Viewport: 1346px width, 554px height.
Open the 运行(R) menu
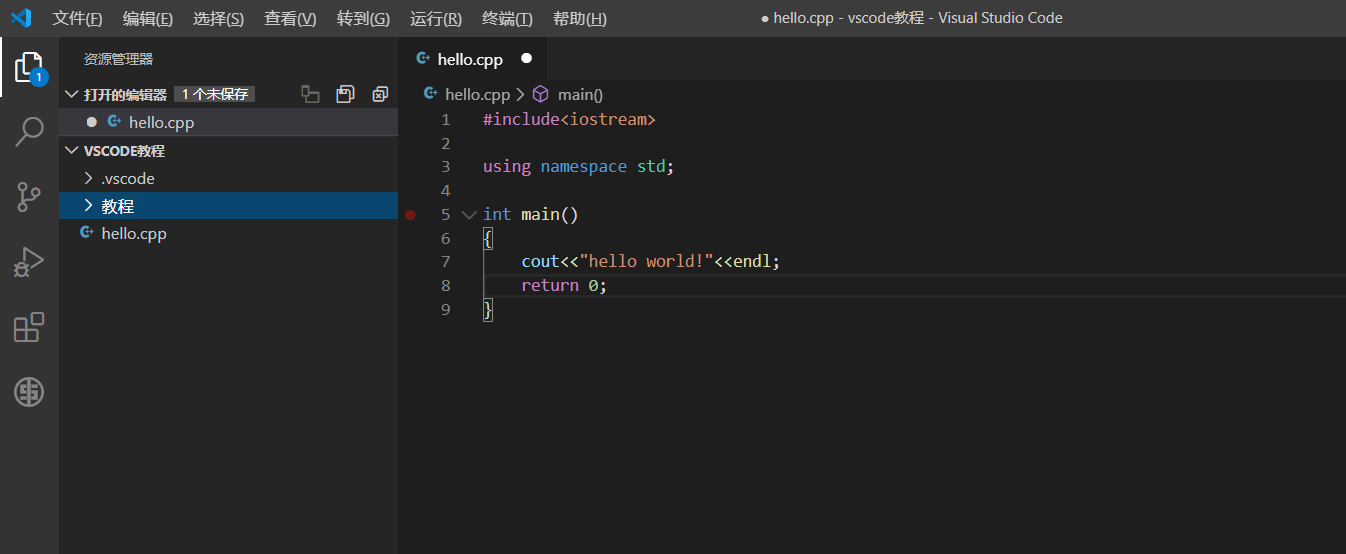[x=436, y=19]
